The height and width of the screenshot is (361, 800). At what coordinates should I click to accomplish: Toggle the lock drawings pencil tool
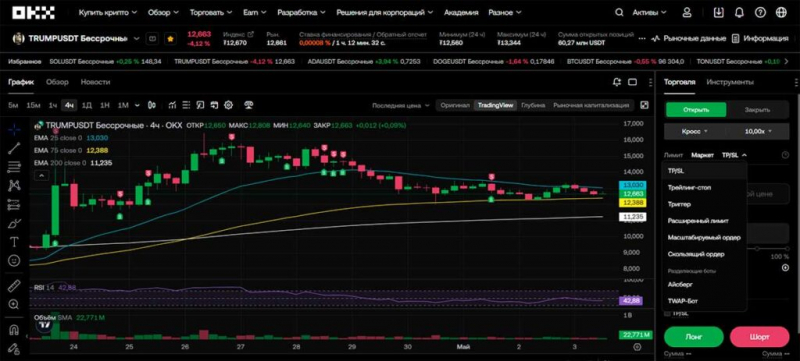coord(14,349)
